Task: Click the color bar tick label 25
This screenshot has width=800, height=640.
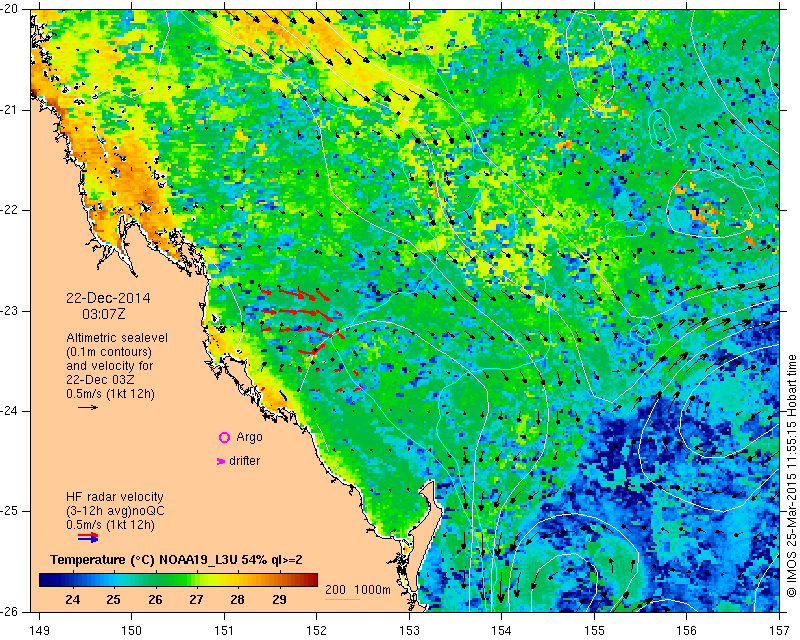Action: pos(114,600)
